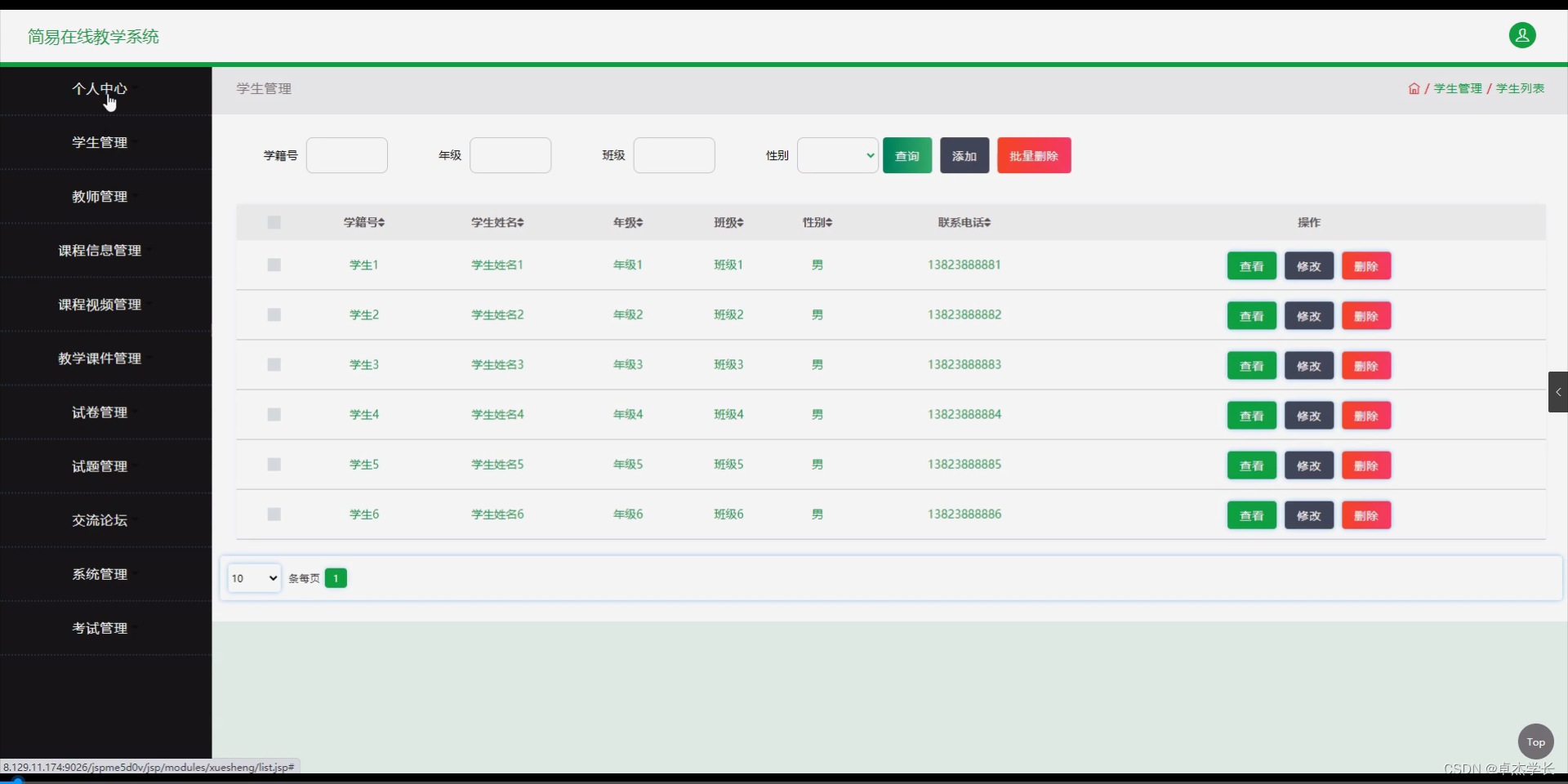Focus the 学籍号 search input

[x=347, y=155]
